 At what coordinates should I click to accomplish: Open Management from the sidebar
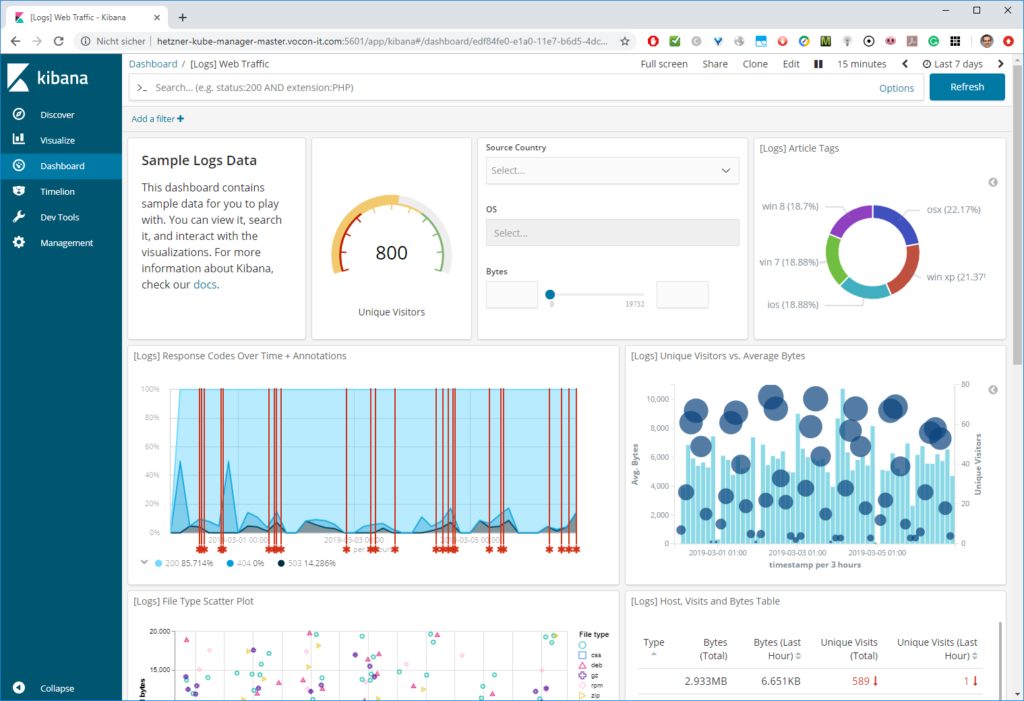(67, 242)
